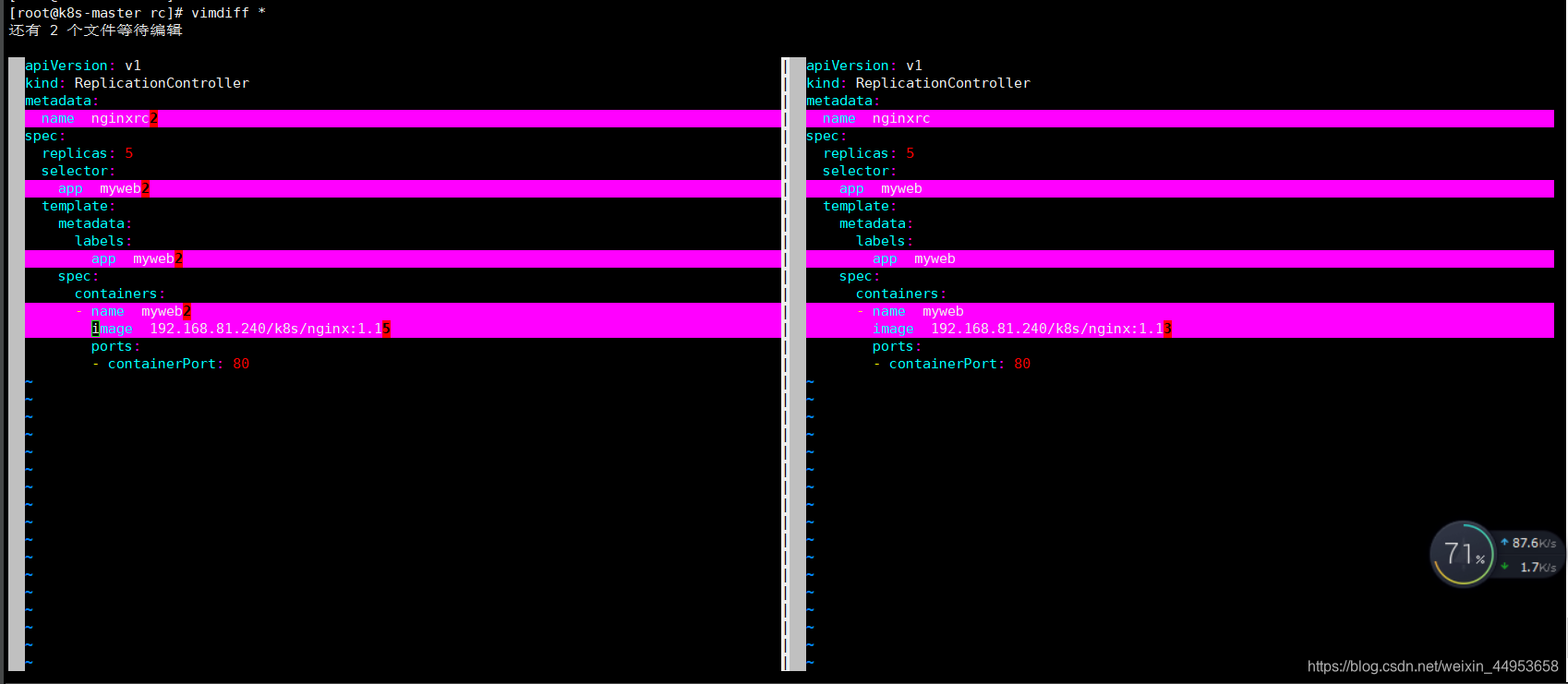Click 'apiVersion: v1' in left pane

point(83,66)
